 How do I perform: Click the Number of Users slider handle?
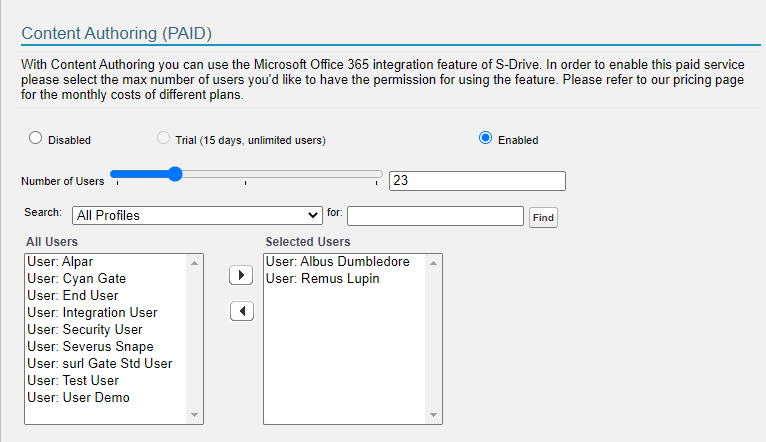pos(175,174)
